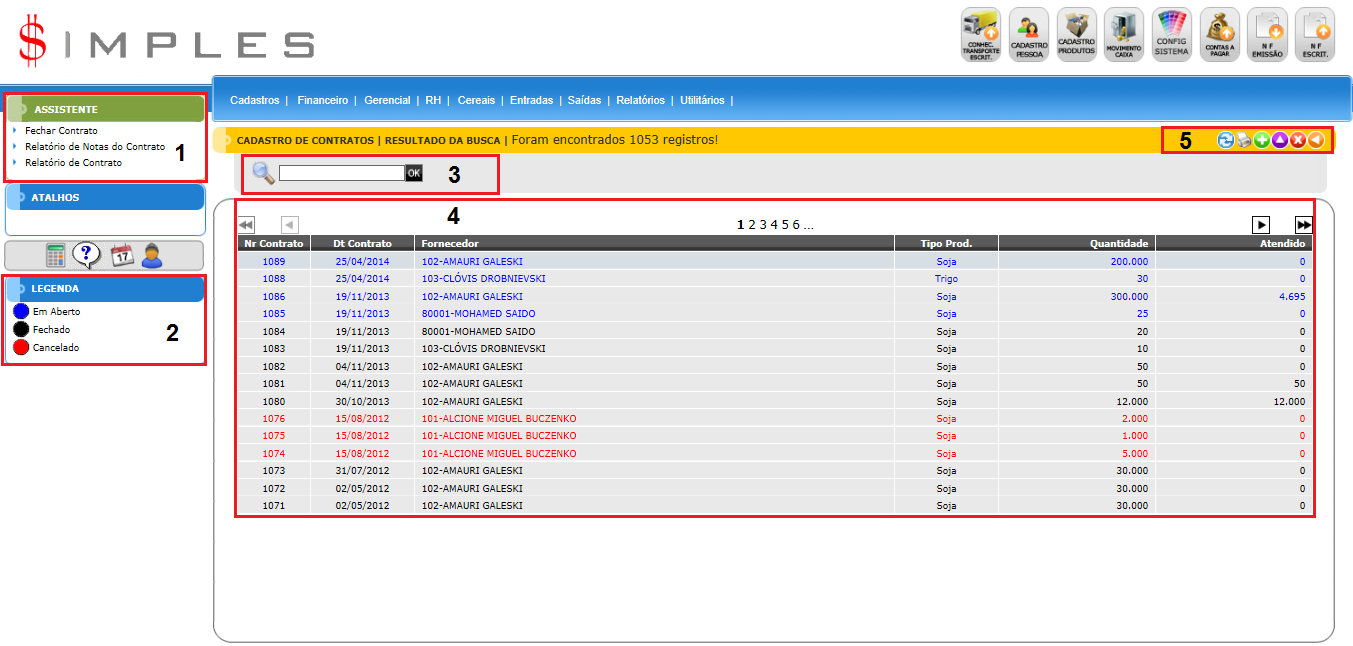The width and height of the screenshot is (1353, 646).
Task: Click the Contas a Pagar money bag icon
Action: pyautogui.click(x=1219, y=35)
